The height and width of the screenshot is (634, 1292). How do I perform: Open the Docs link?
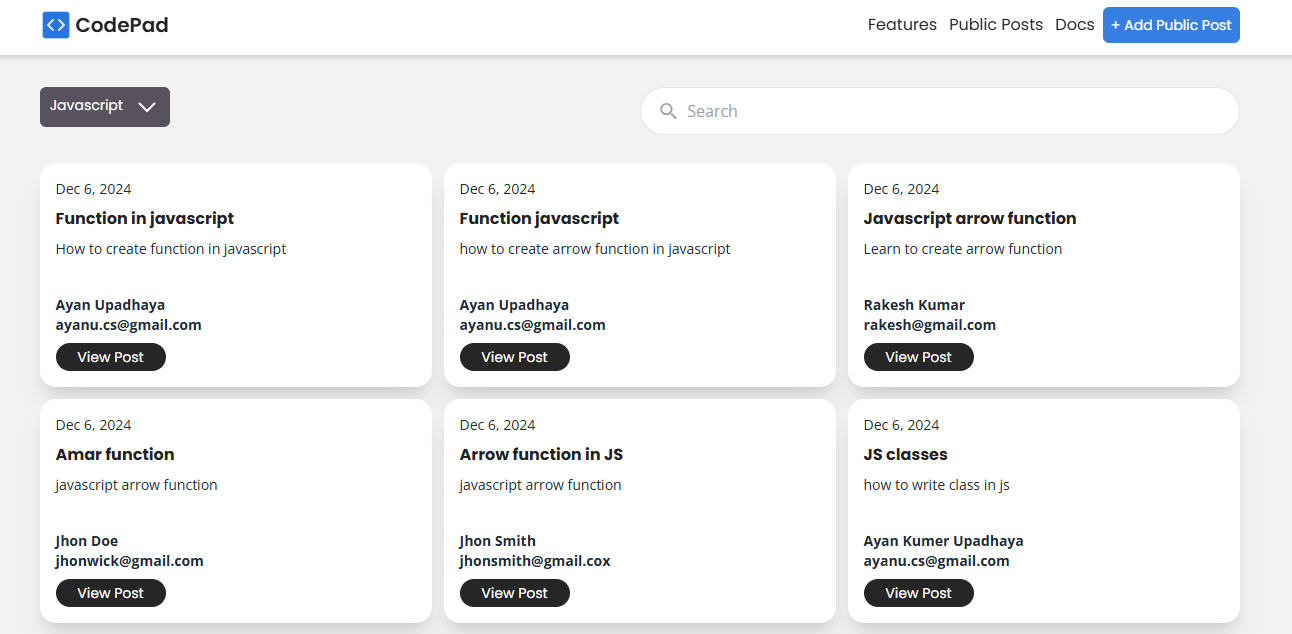pyautogui.click(x=1074, y=25)
